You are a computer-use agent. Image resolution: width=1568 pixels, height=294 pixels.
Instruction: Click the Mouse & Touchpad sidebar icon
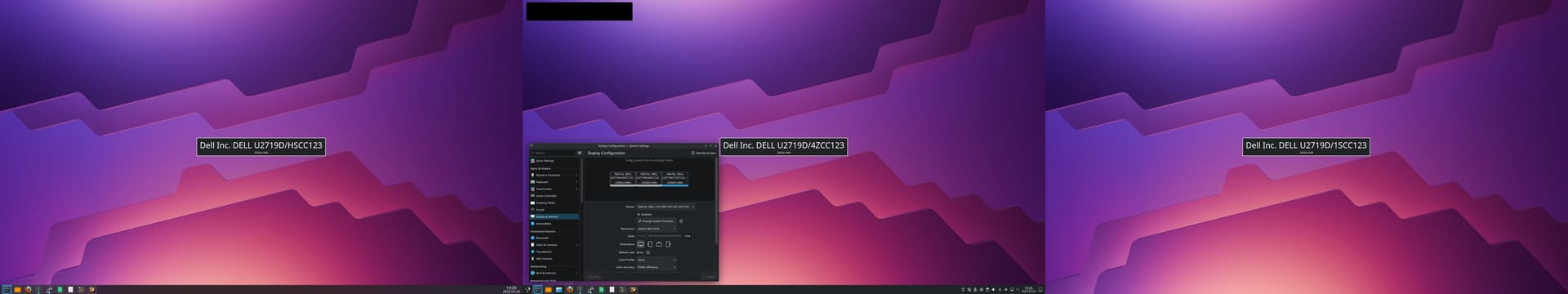532,175
